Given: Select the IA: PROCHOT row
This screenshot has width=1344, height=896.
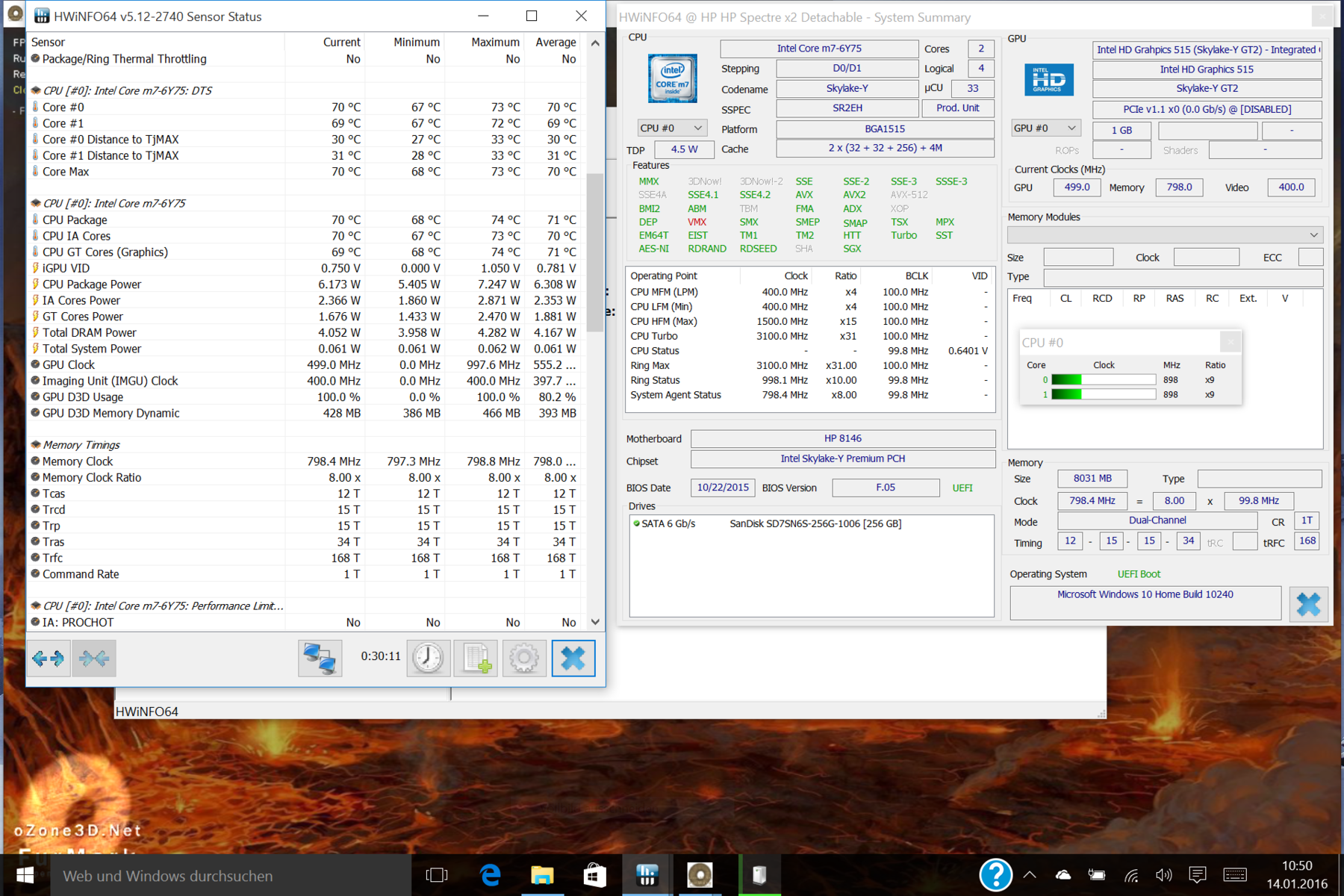Looking at the screenshot, I should tap(305, 622).
